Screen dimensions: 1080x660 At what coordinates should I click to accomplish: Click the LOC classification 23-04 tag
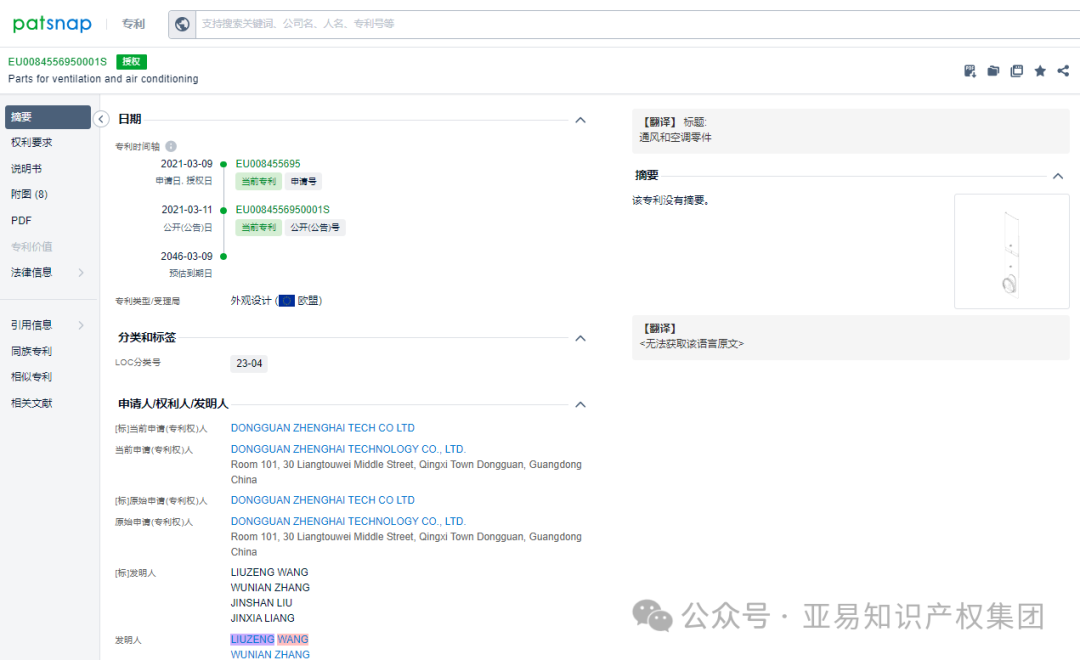coord(249,363)
